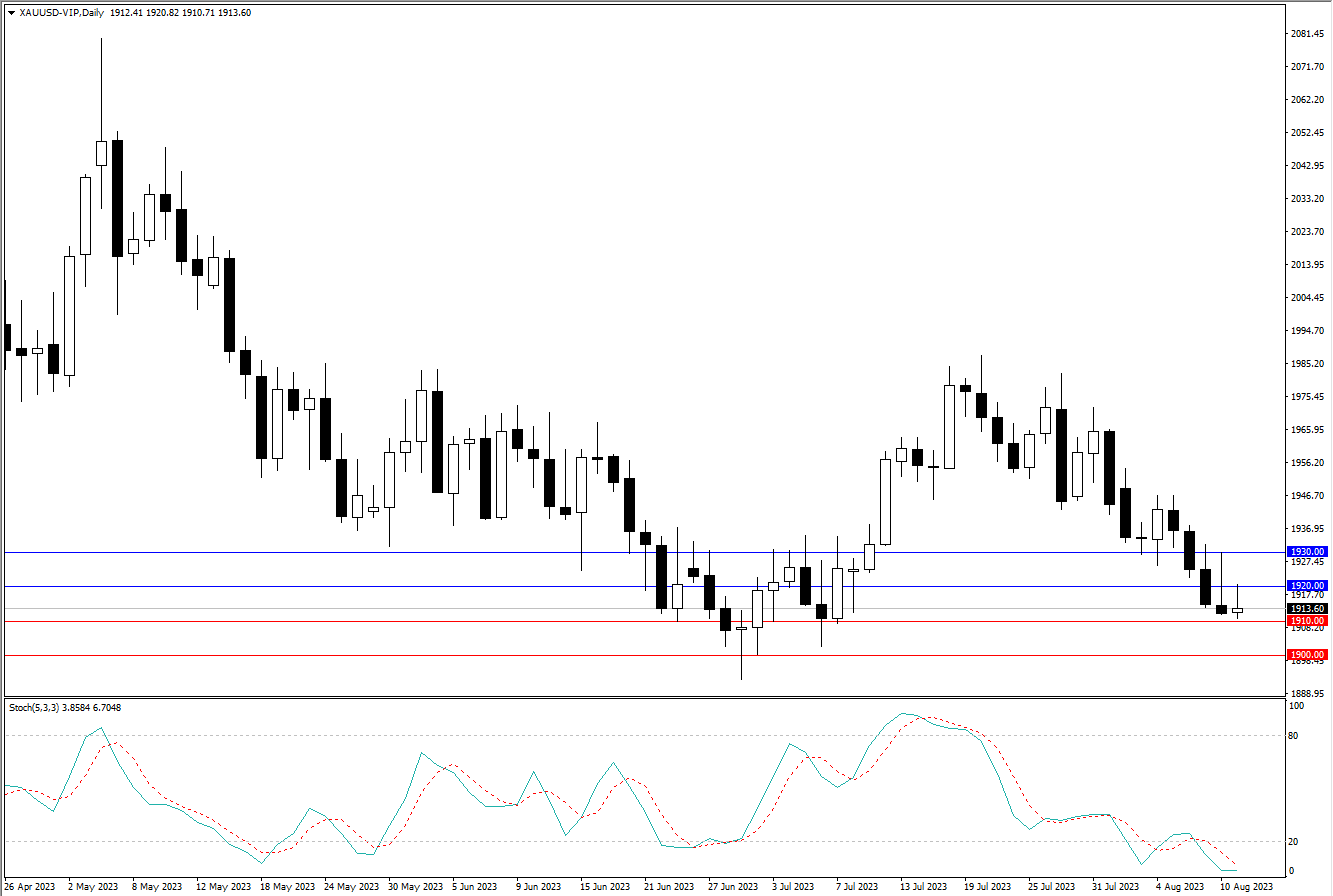Viewport: 1333px width, 896px height.
Task: Click the 26 Apr 2023 date label
Action: (27, 886)
